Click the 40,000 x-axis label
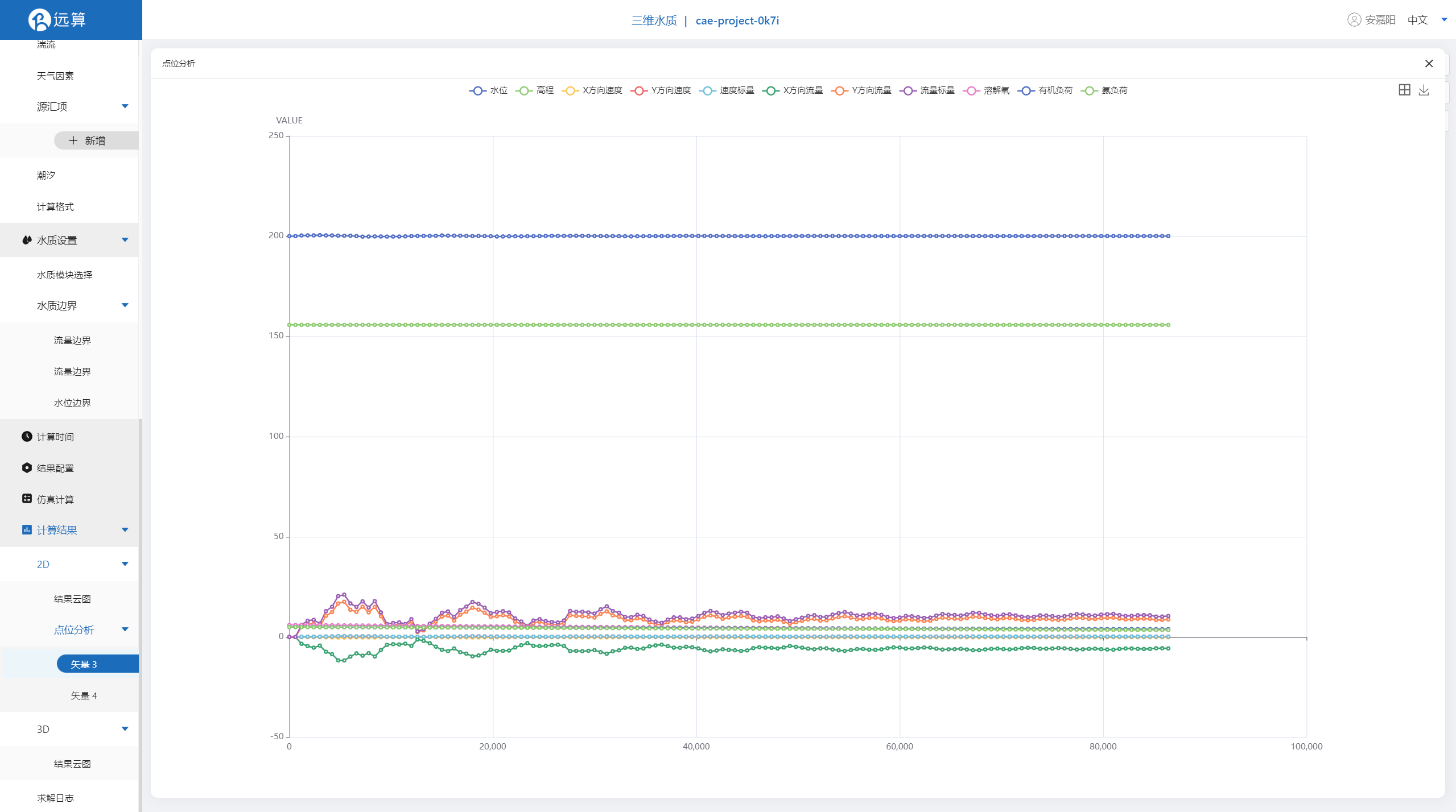This screenshot has width=1456, height=812. 696,746
